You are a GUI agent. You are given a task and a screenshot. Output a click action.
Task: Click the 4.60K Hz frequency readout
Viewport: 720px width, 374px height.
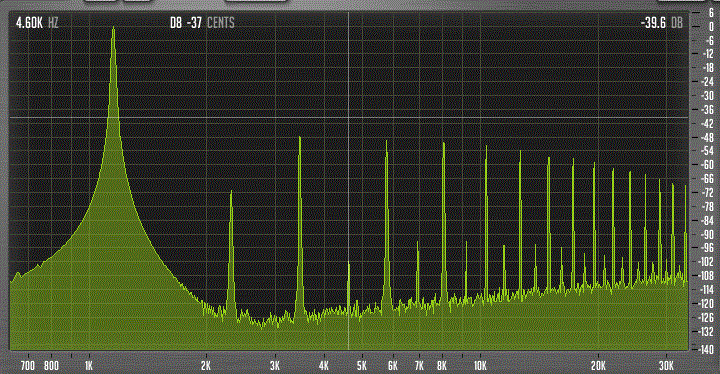(x=37, y=23)
